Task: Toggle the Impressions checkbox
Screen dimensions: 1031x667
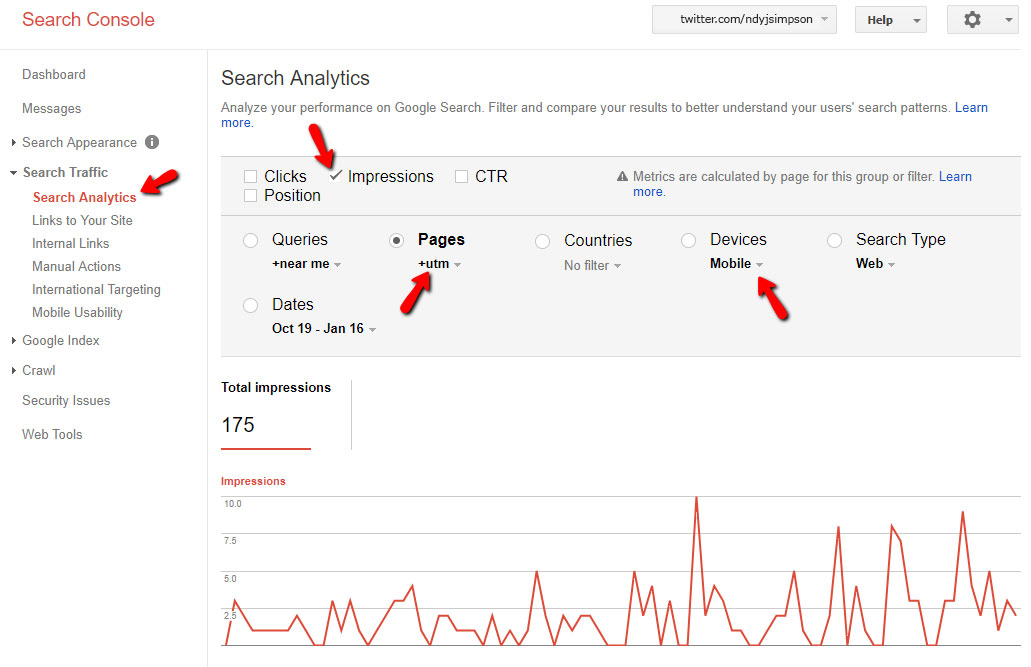Action: [x=335, y=176]
